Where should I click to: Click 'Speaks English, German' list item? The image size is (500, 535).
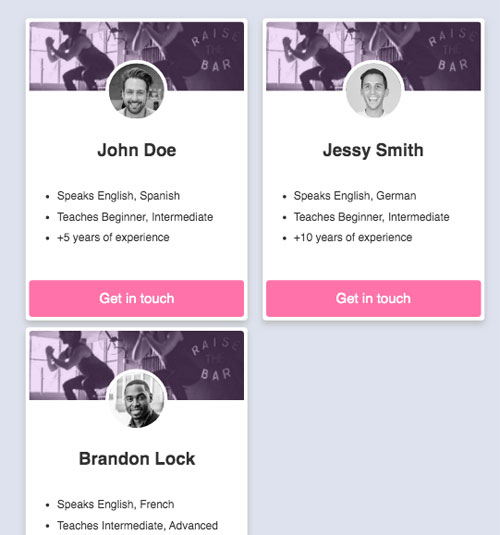click(355, 196)
